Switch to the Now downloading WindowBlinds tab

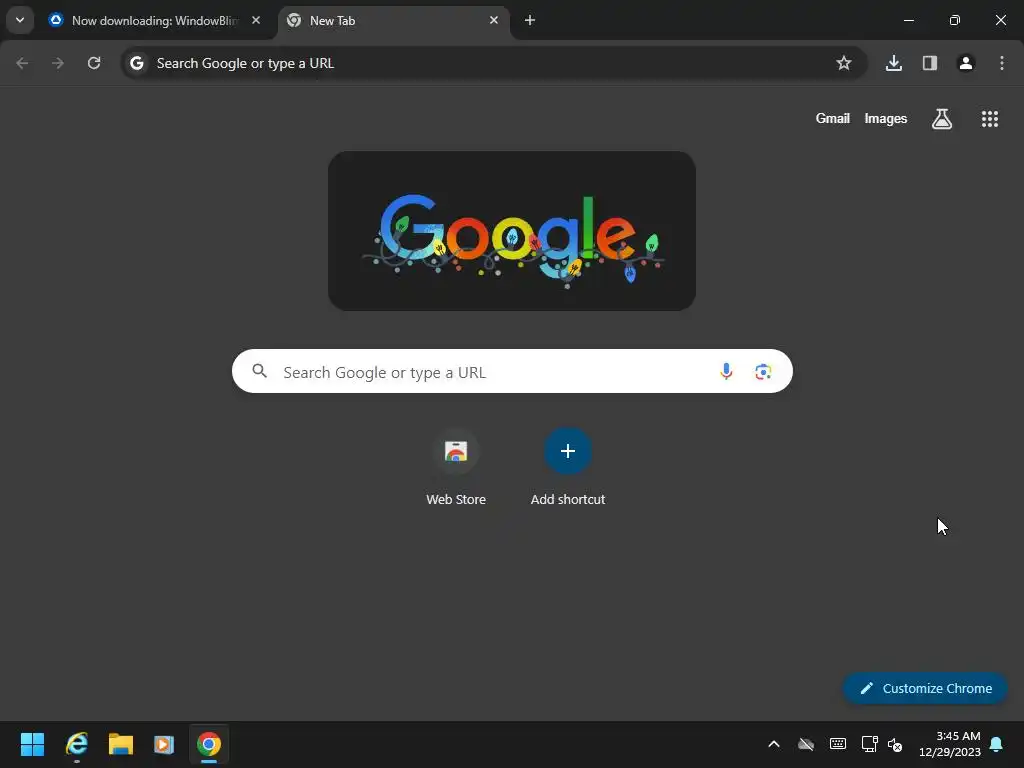pyautogui.click(x=155, y=20)
